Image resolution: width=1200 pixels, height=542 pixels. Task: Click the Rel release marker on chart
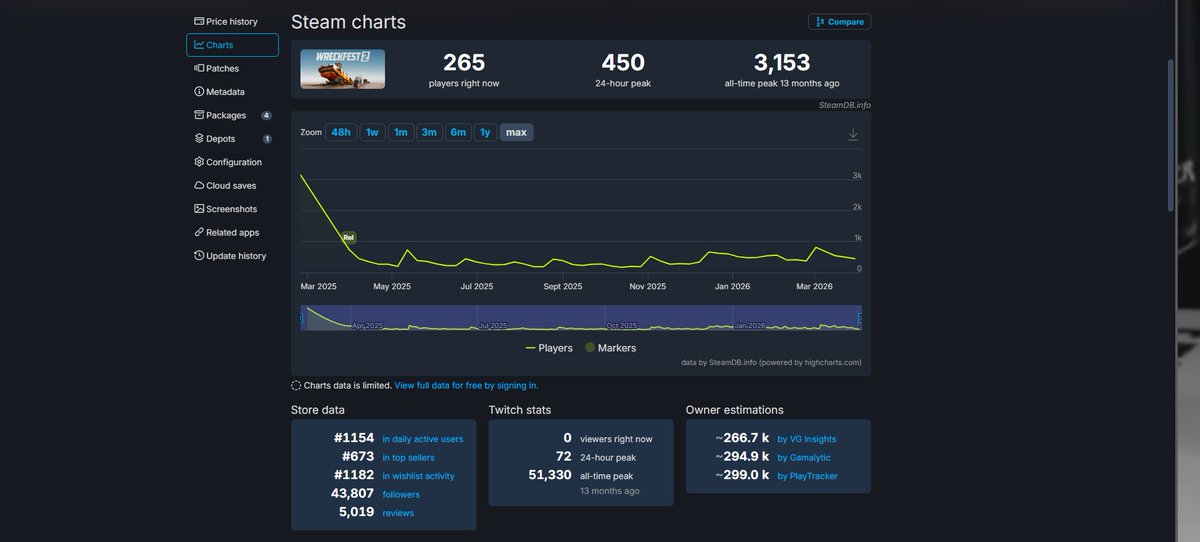click(349, 237)
